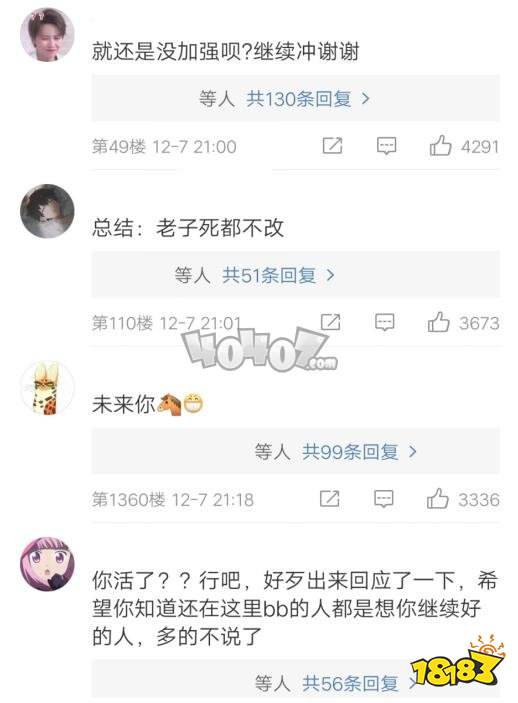518x703 pixels.
Task: Like the floor 49 comment
Action: coord(440,146)
